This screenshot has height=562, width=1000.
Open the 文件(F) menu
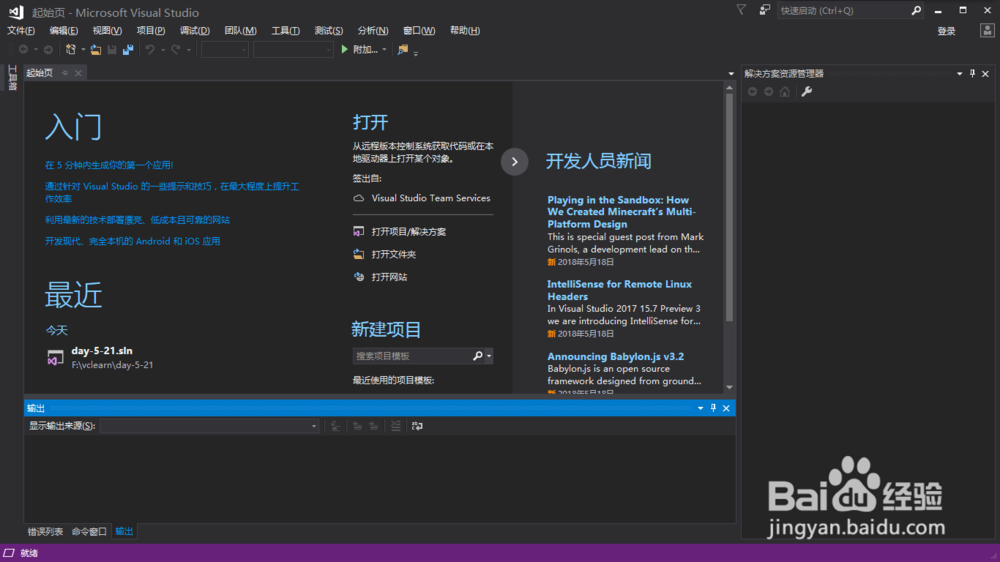click(x=21, y=31)
